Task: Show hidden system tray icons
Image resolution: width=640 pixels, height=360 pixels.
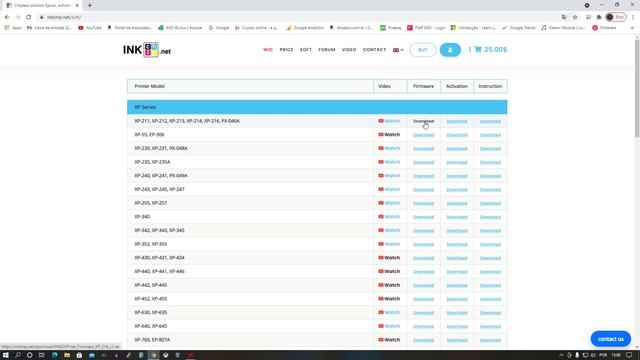Action: point(561,355)
